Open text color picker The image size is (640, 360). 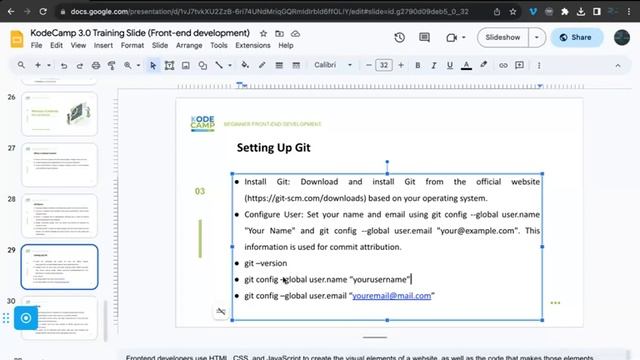[x=467, y=65]
